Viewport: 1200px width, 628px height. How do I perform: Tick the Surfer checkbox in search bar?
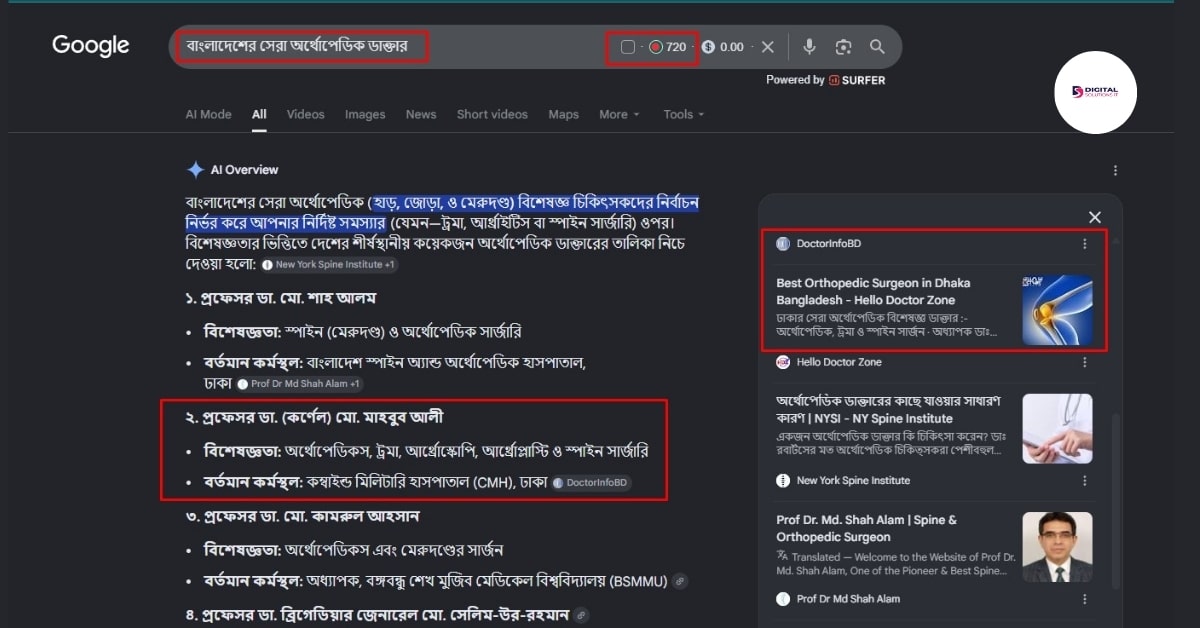click(x=627, y=47)
